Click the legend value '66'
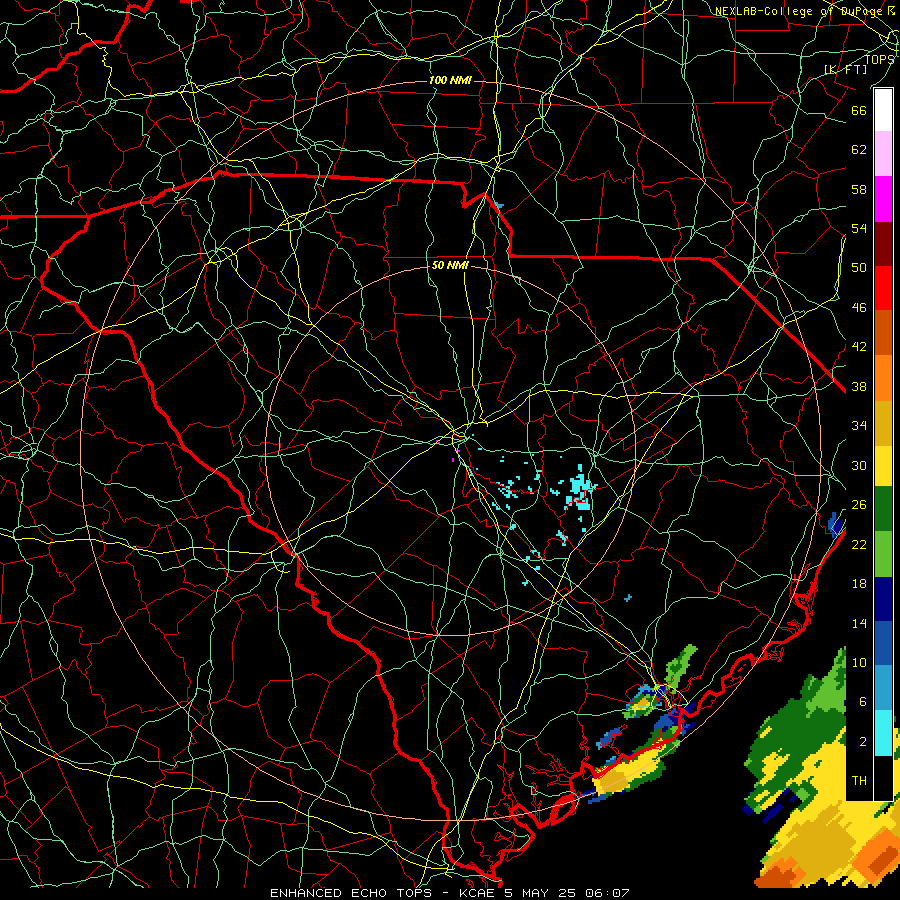Viewport: 900px width, 900px height. (x=859, y=110)
